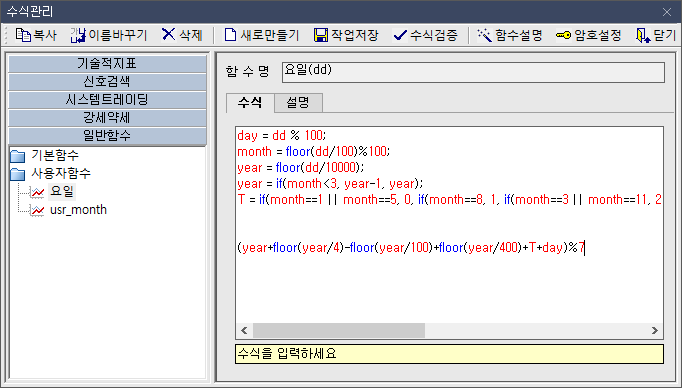The height and width of the screenshot is (388, 682).
Task: Click the line starting 'T = if(month==1'
Action: coord(449,200)
